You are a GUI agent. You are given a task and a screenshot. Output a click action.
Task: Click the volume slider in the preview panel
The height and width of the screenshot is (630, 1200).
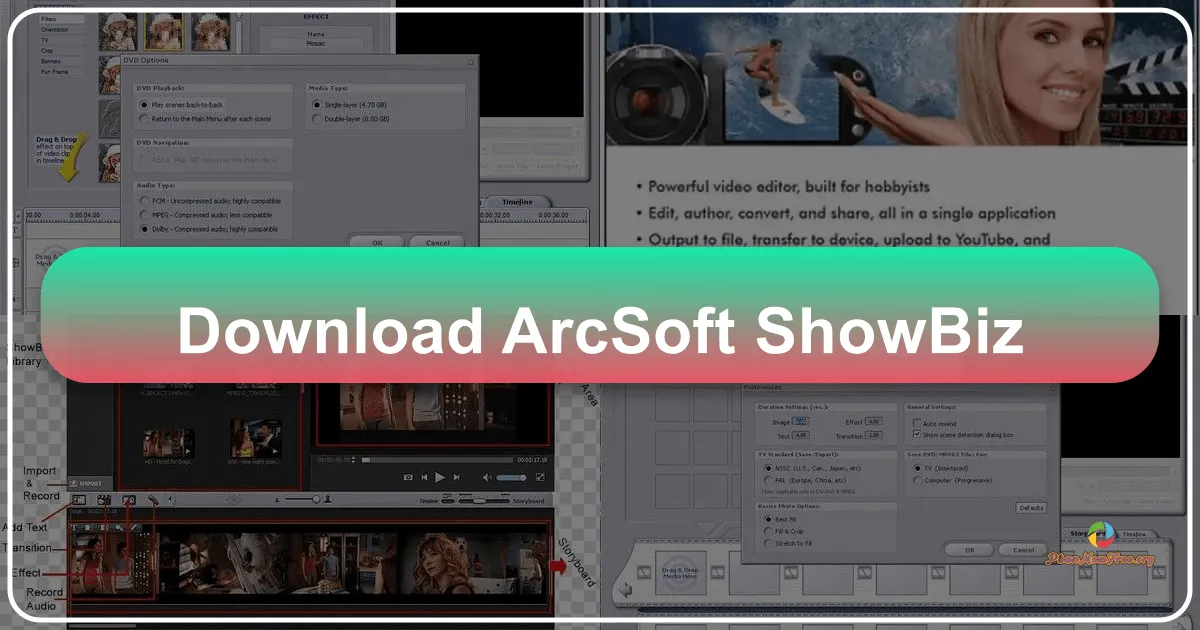point(511,477)
